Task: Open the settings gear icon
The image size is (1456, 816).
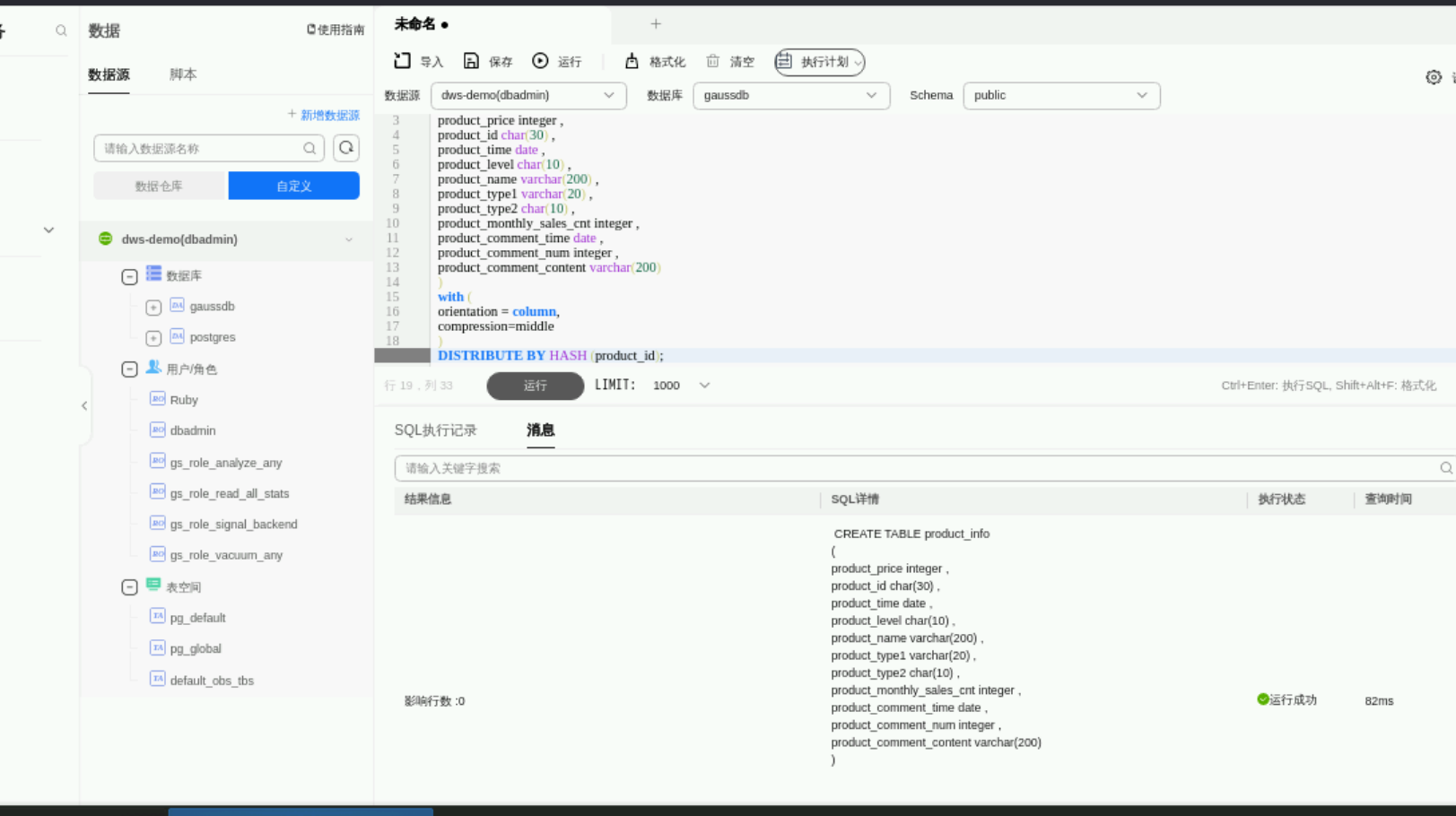Action: (1434, 77)
